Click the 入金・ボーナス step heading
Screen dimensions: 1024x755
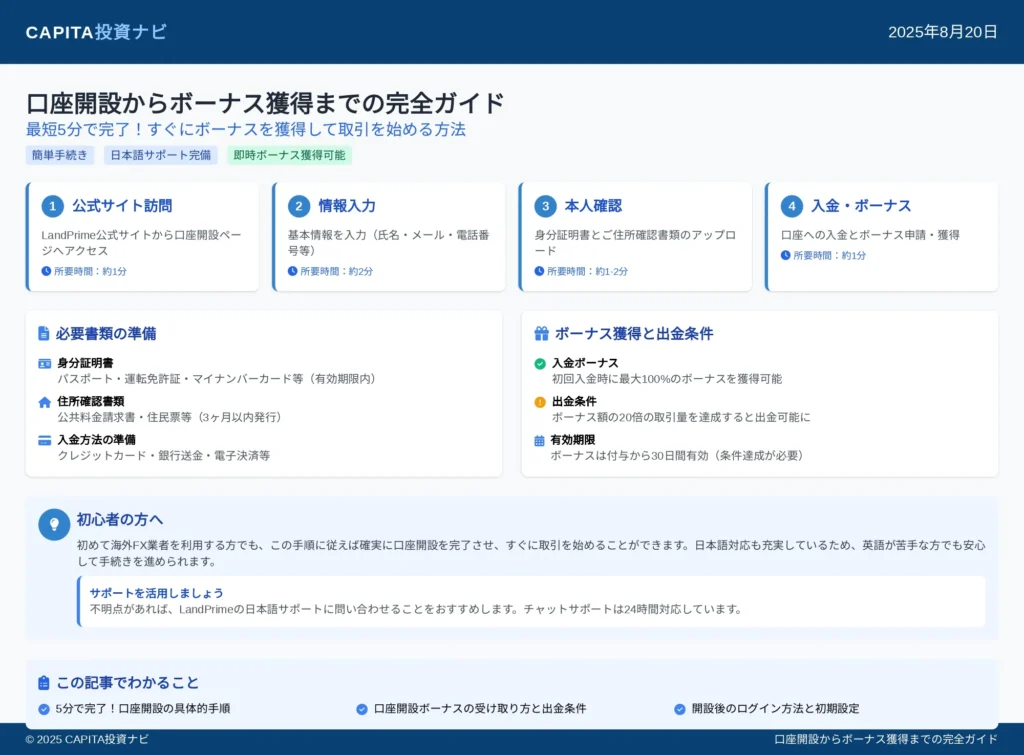[x=861, y=206]
